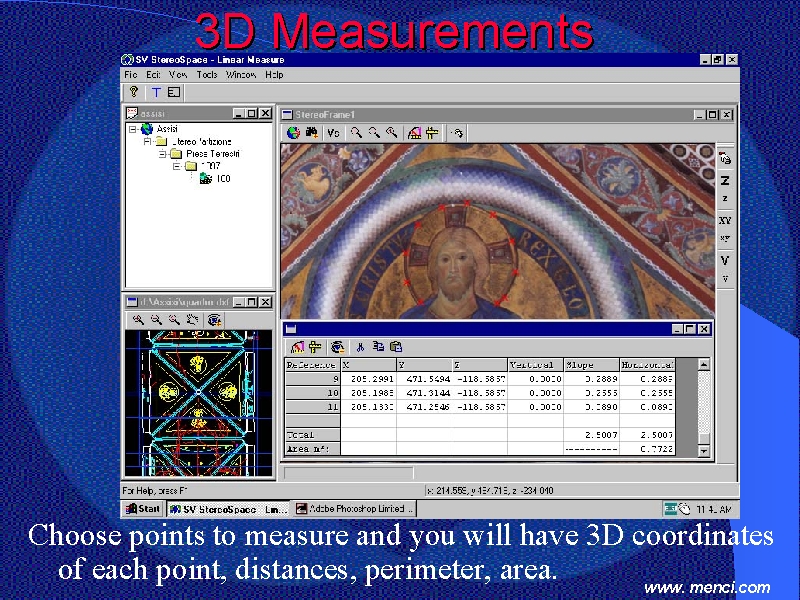Click the binoculars-with-plus icon in StereoFrame1 toolbar
Screen dimensions: 800x600
[x=312, y=133]
